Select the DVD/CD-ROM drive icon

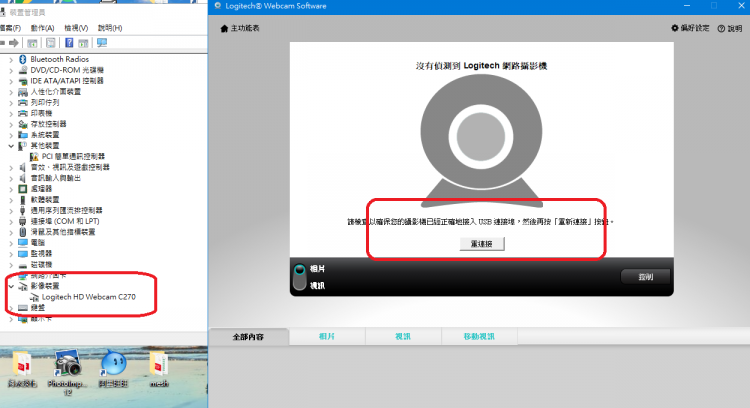[22, 70]
